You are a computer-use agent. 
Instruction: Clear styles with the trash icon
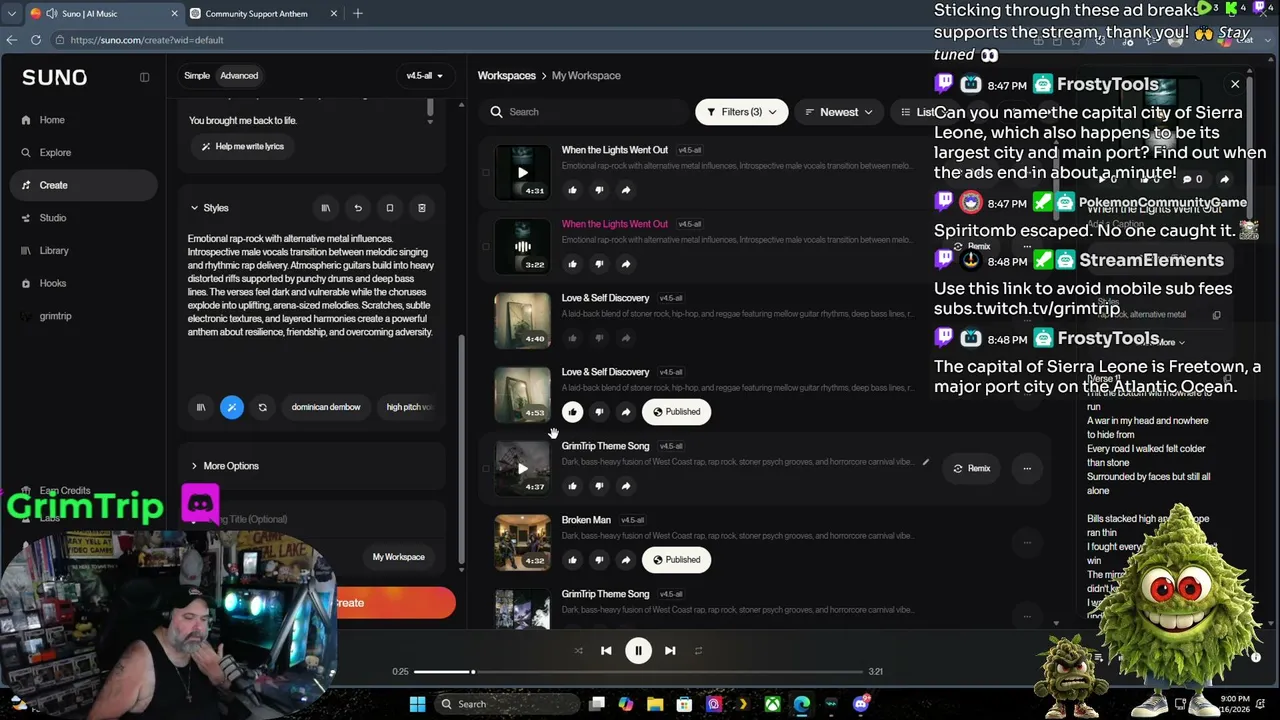[x=422, y=208]
